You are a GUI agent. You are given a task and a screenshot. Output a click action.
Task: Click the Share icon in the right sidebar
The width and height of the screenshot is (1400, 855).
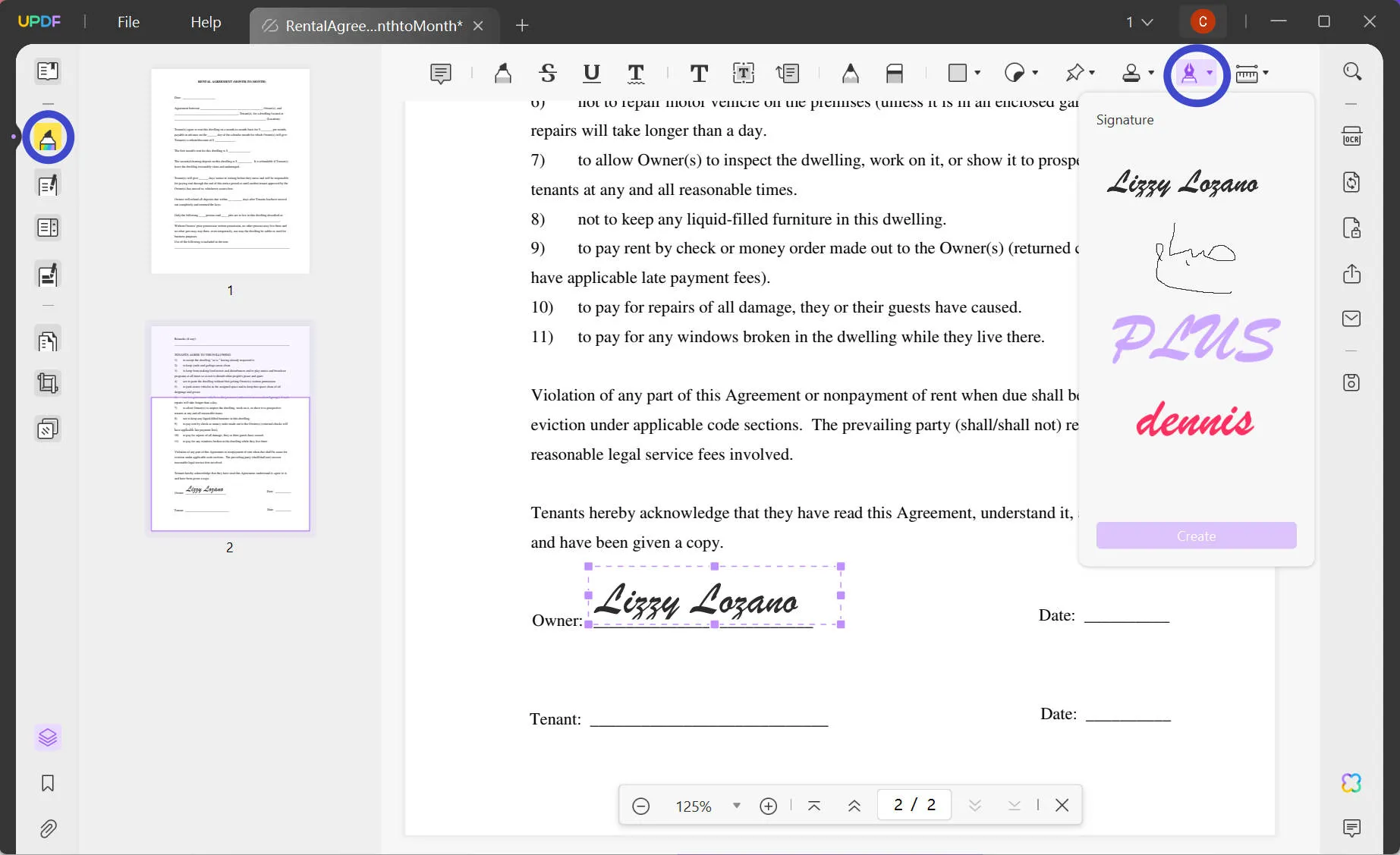click(1351, 275)
